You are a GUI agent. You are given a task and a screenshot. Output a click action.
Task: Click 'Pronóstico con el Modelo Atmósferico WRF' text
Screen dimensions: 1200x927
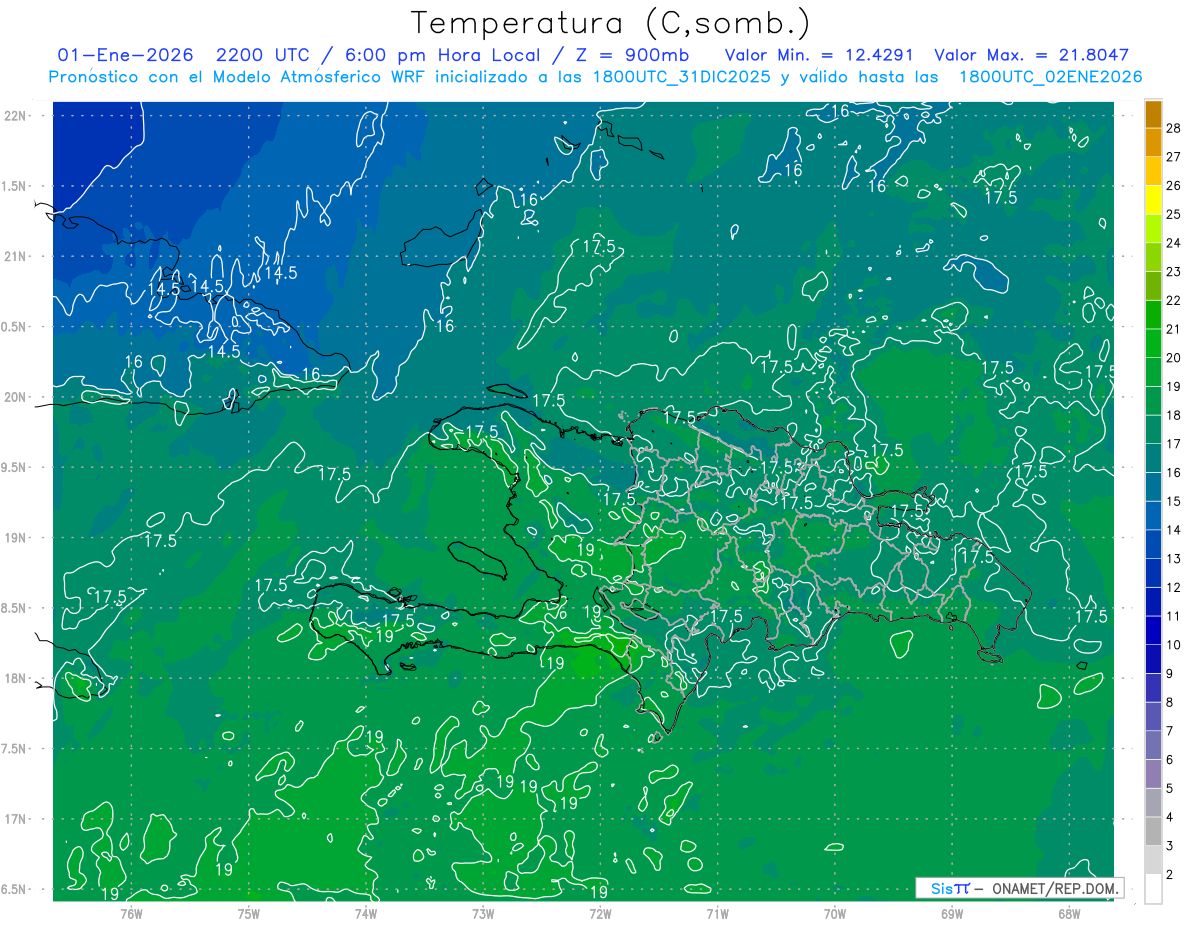[238, 77]
